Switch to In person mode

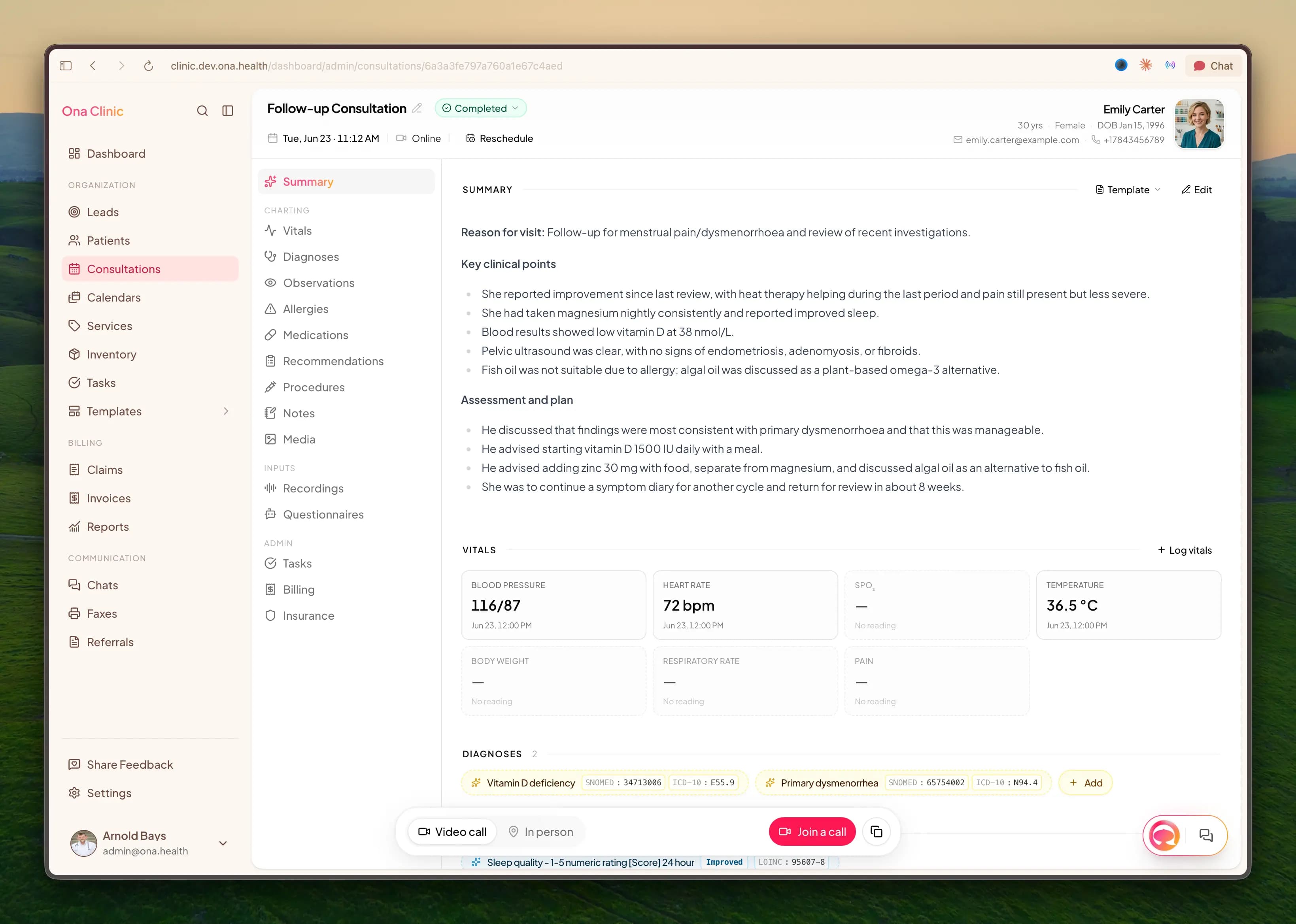point(541,832)
